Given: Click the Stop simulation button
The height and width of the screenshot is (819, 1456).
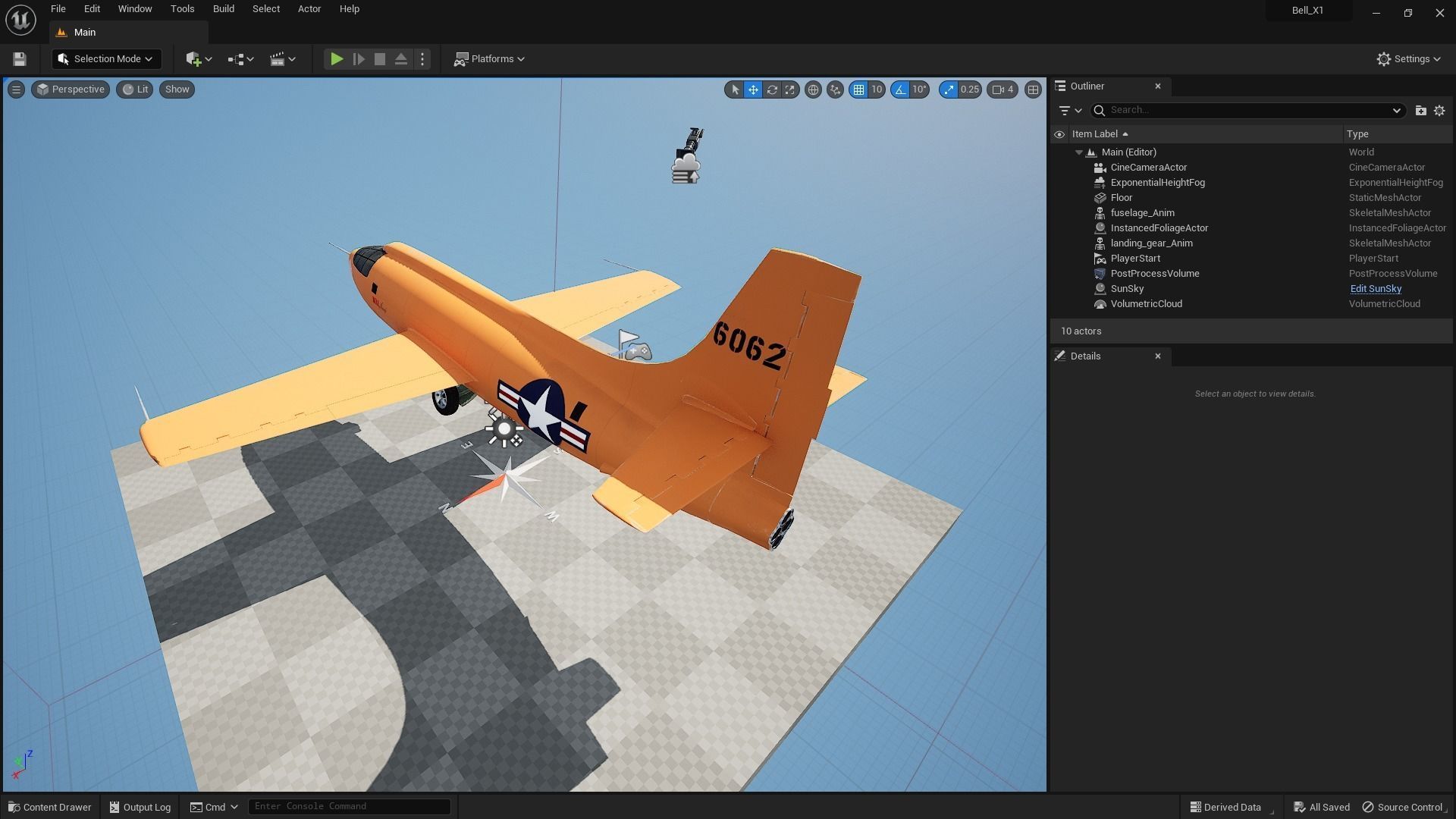Looking at the screenshot, I should point(380,59).
